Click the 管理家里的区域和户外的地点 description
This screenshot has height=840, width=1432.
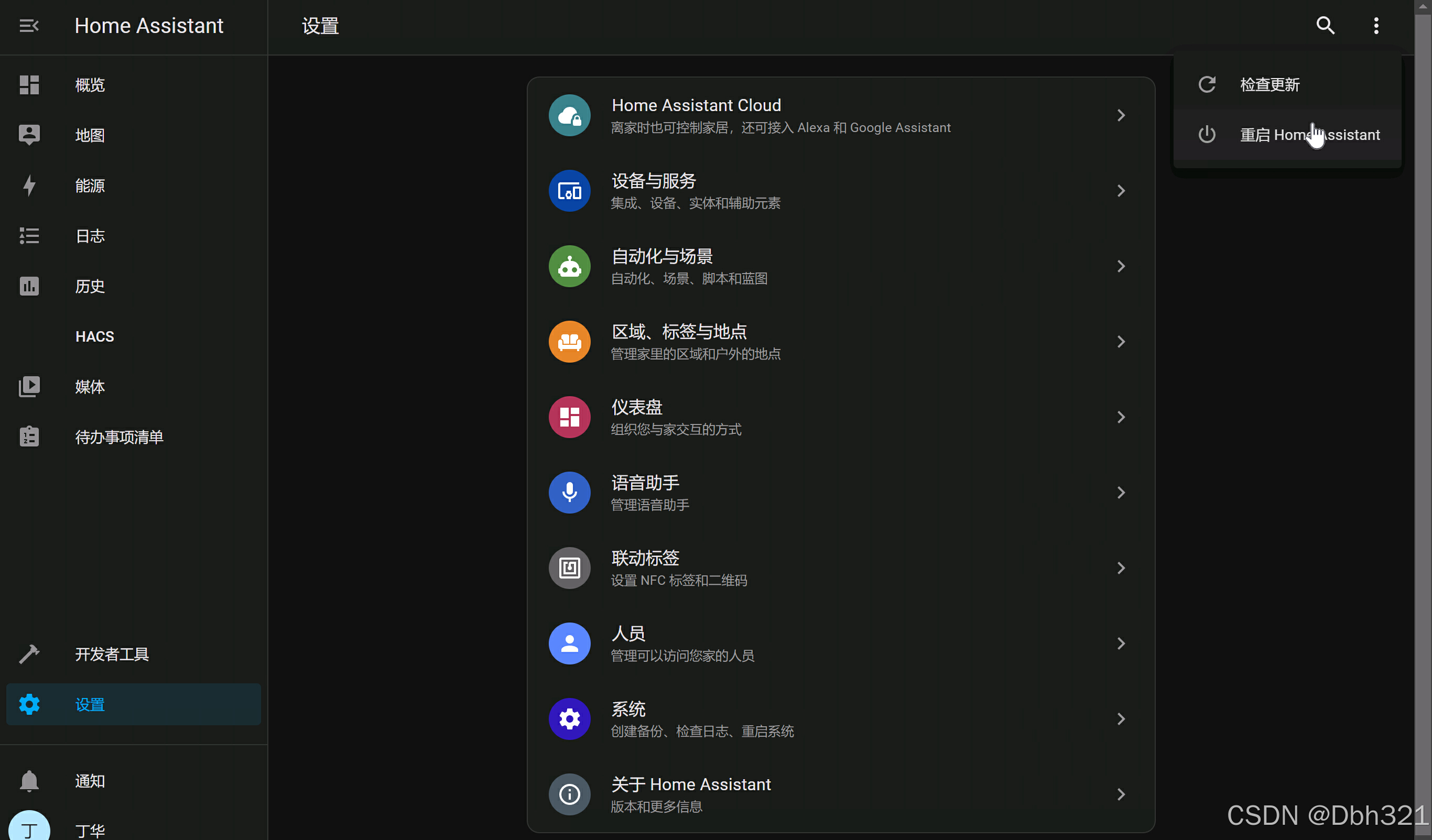tap(696, 354)
